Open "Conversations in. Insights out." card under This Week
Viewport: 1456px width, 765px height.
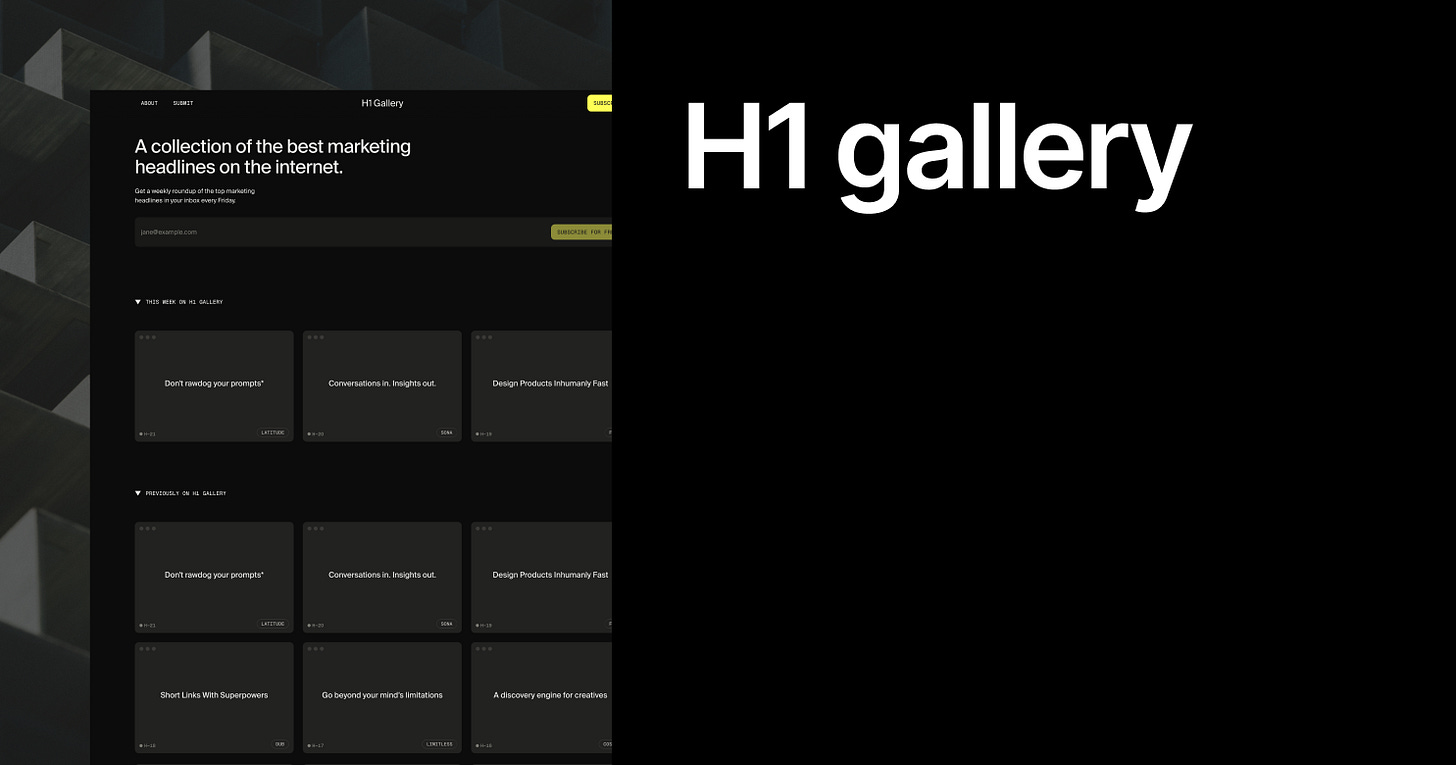[382, 386]
